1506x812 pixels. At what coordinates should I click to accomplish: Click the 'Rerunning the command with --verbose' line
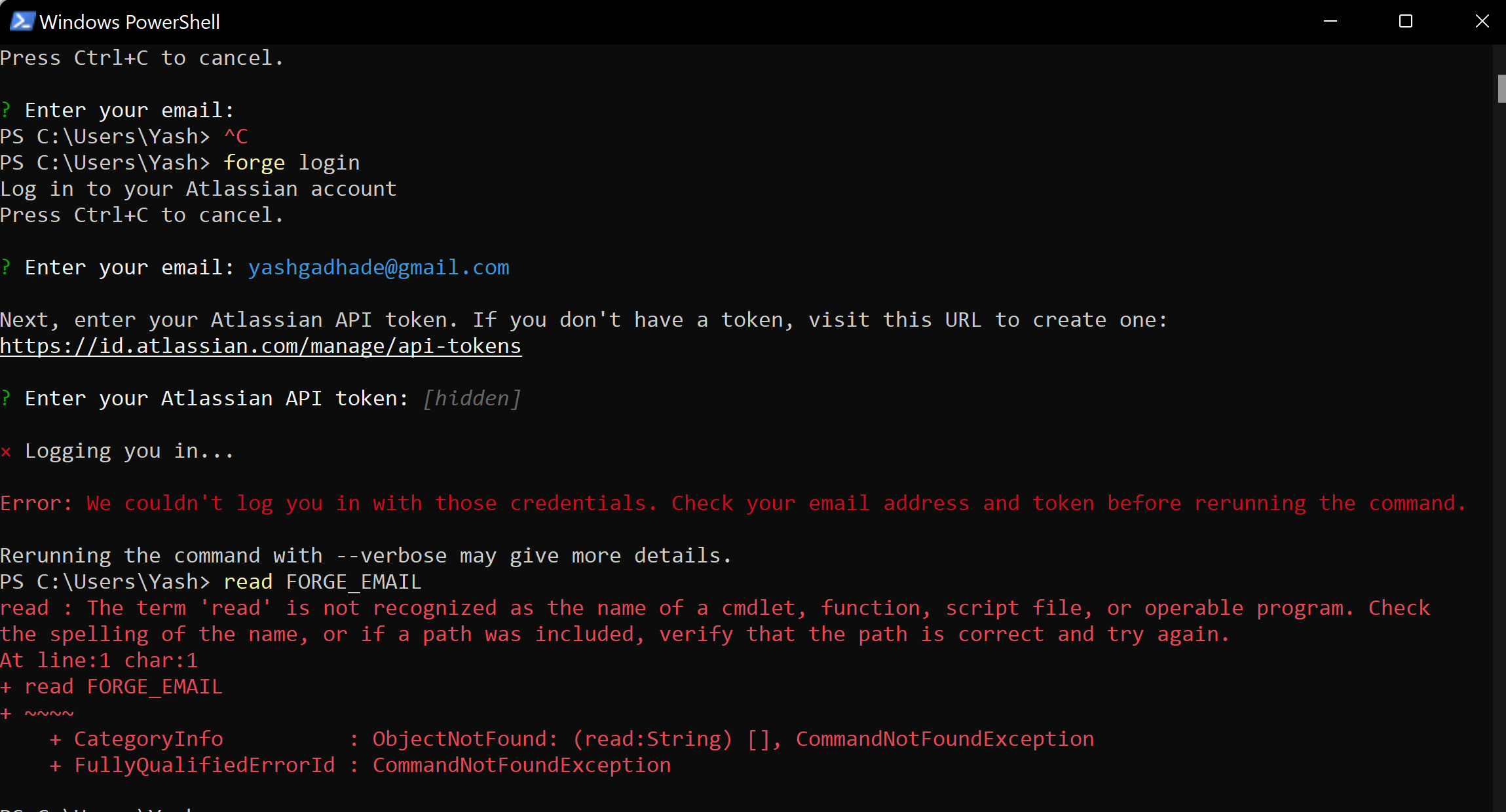366,556
